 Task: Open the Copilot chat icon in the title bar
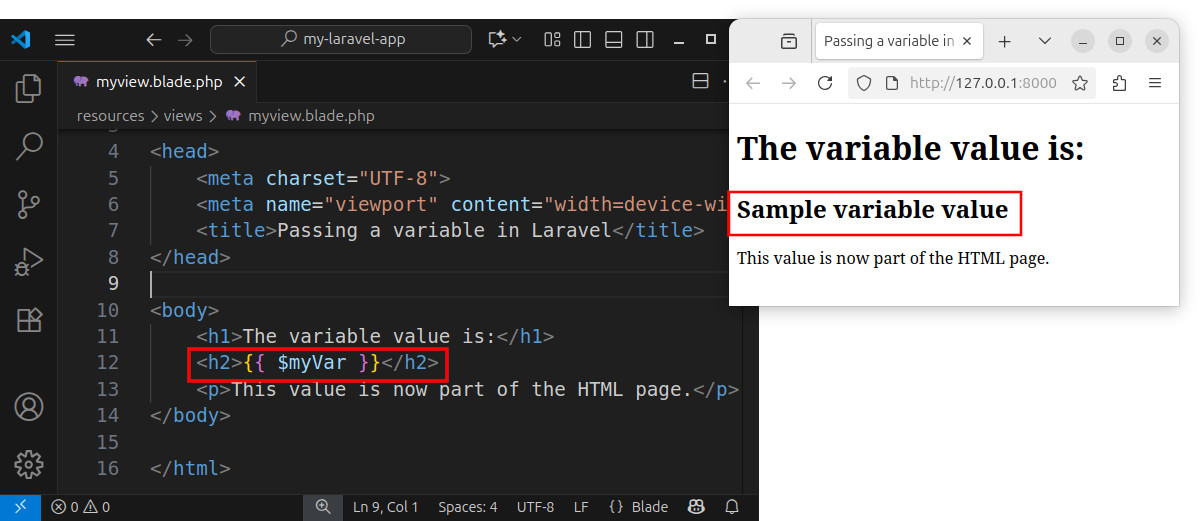[x=496, y=40]
